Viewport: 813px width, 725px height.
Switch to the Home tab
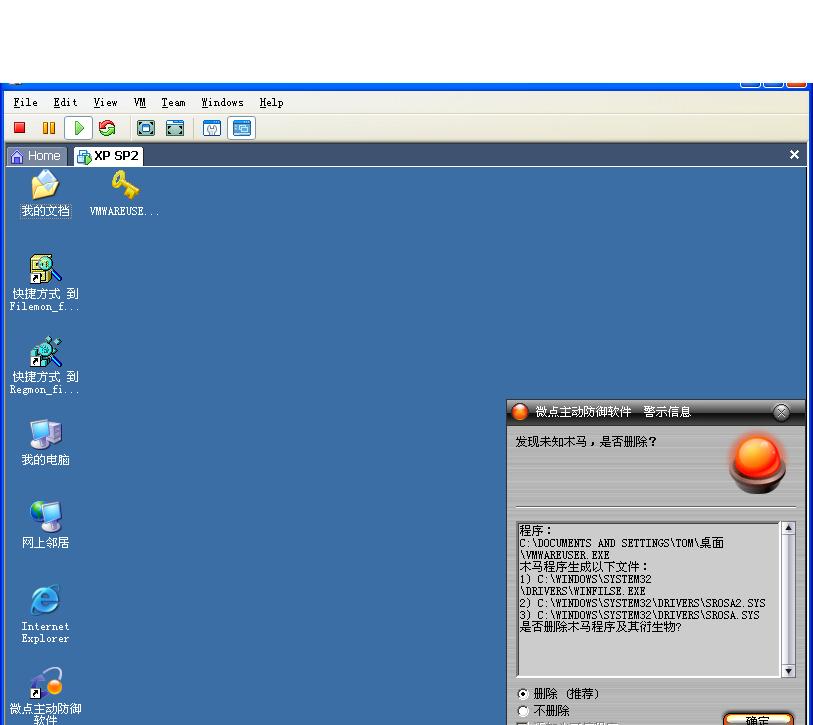(x=36, y=156)
